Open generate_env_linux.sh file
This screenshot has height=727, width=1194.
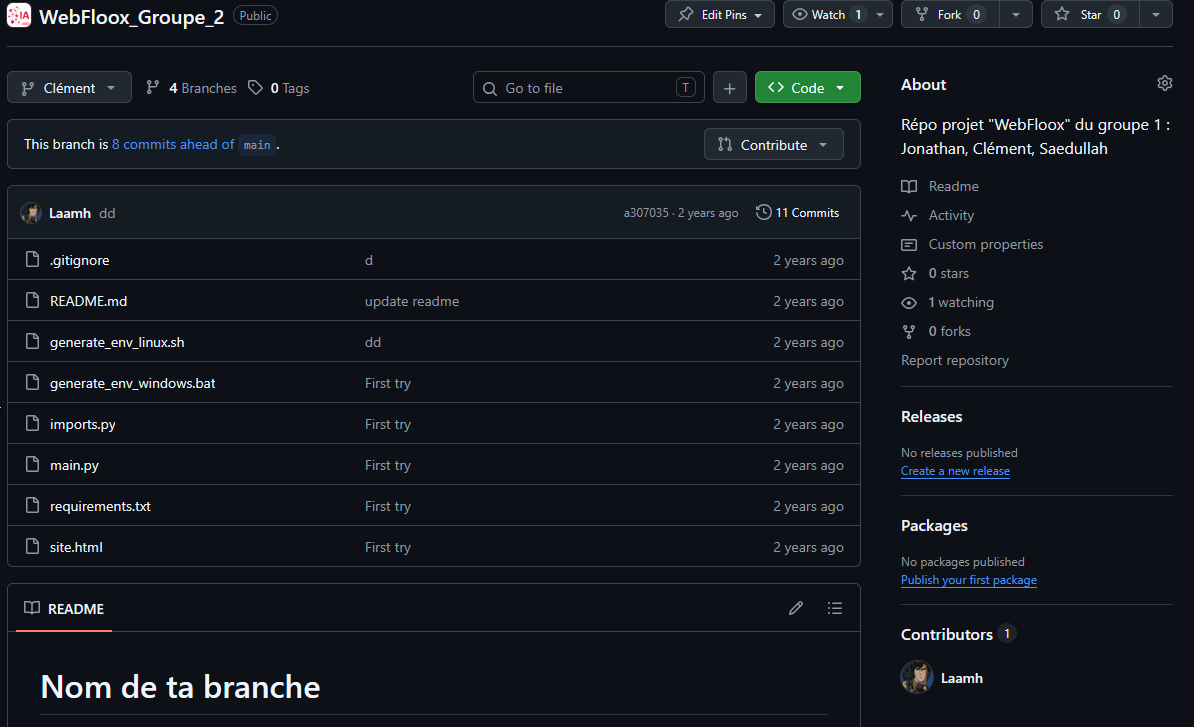117,342
